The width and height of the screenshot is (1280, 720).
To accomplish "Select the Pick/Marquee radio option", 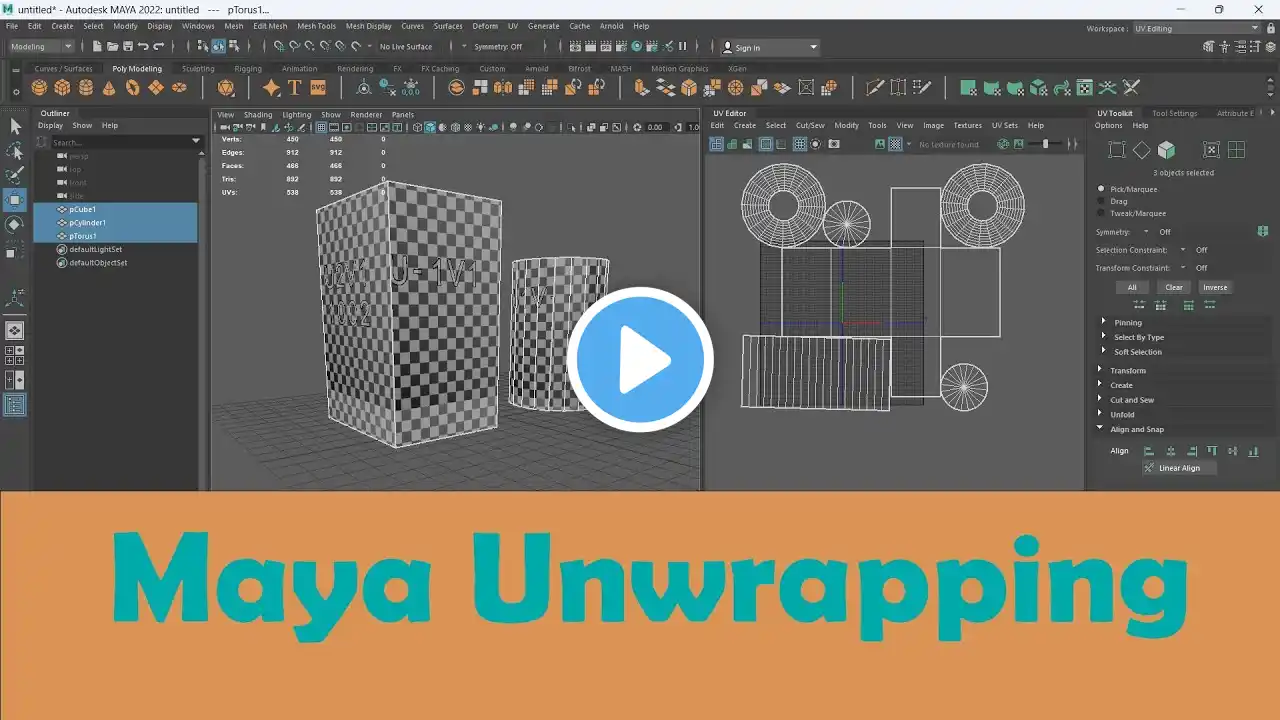I will (x=1102, y=189).
